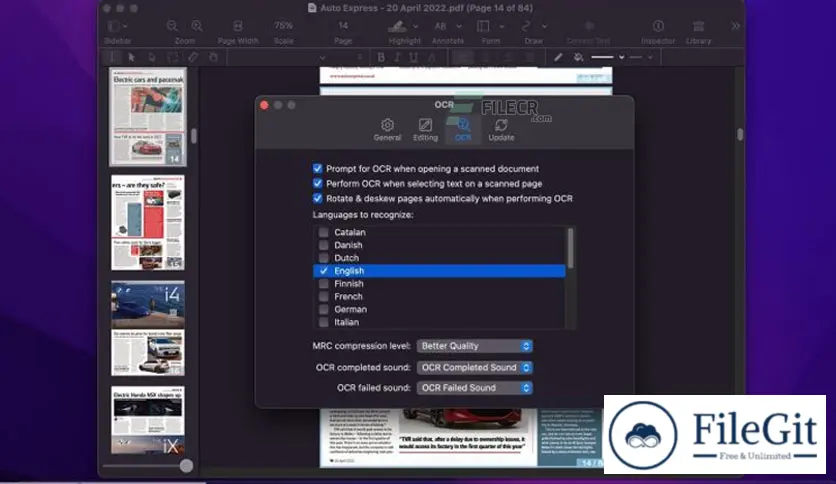
Task: Close the OCR preferences window
Action: point(264,105)
